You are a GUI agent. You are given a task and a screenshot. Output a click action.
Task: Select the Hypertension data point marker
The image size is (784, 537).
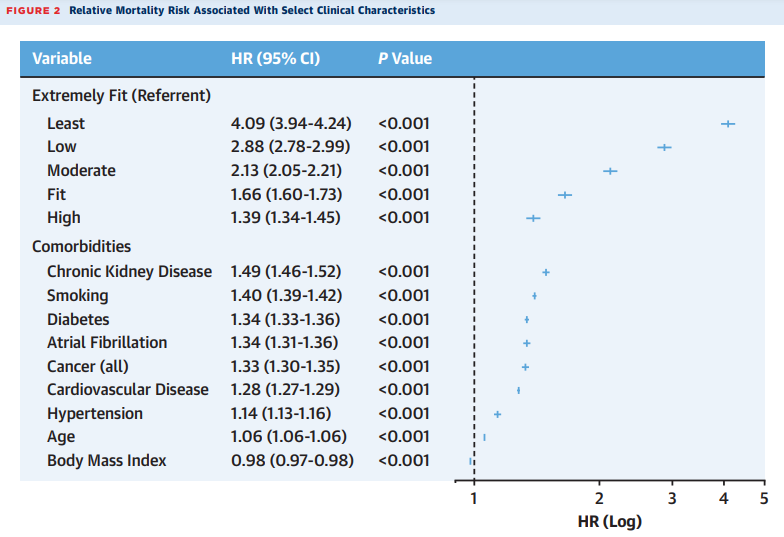point(497,414)
